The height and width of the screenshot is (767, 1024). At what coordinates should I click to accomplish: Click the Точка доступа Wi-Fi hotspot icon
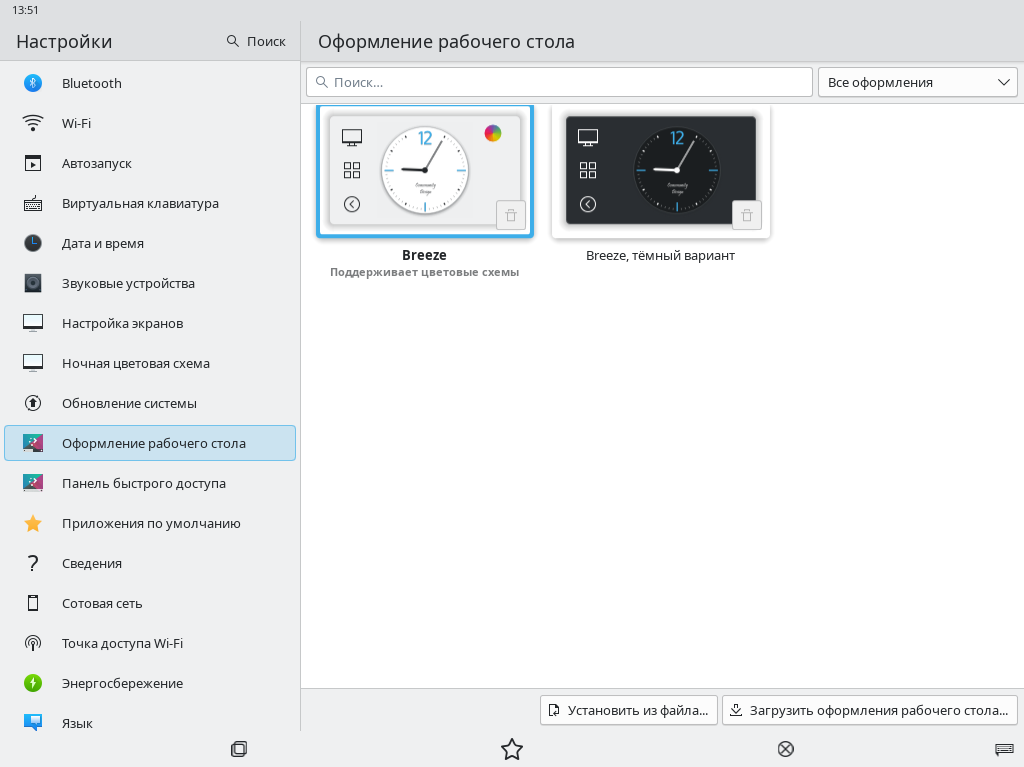point(33,643)
